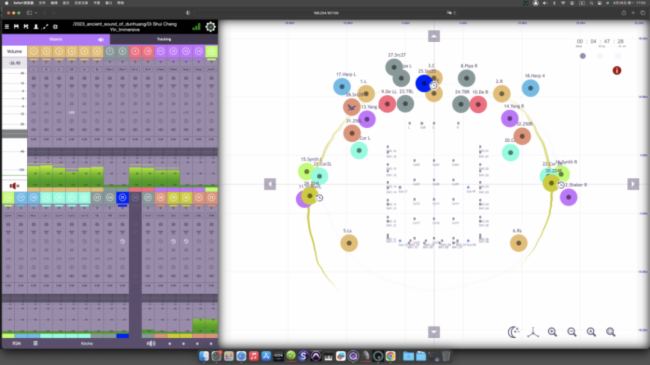
Task: Click the 3D axes view icon
Action: click(533, 332)
